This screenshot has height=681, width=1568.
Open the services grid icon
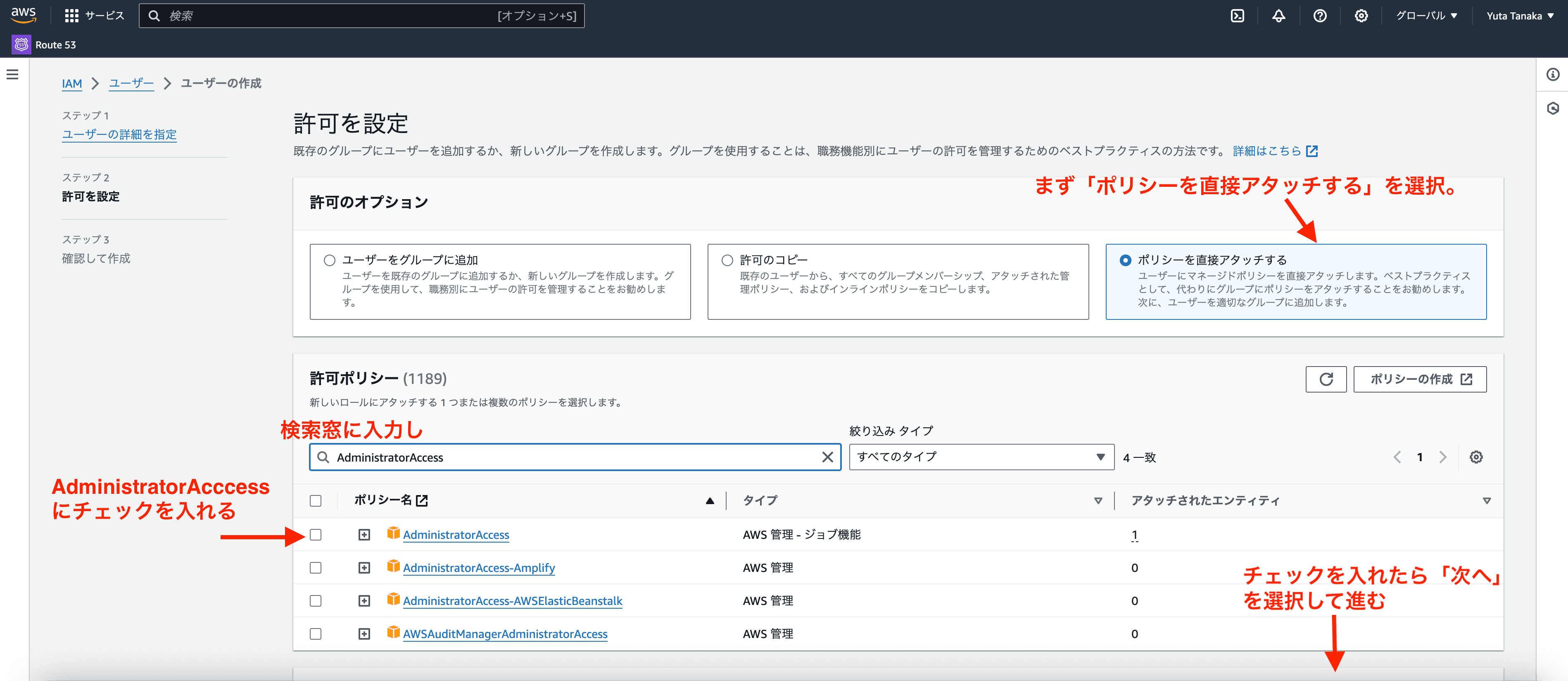pyautogui.click(x=72, y=16)
